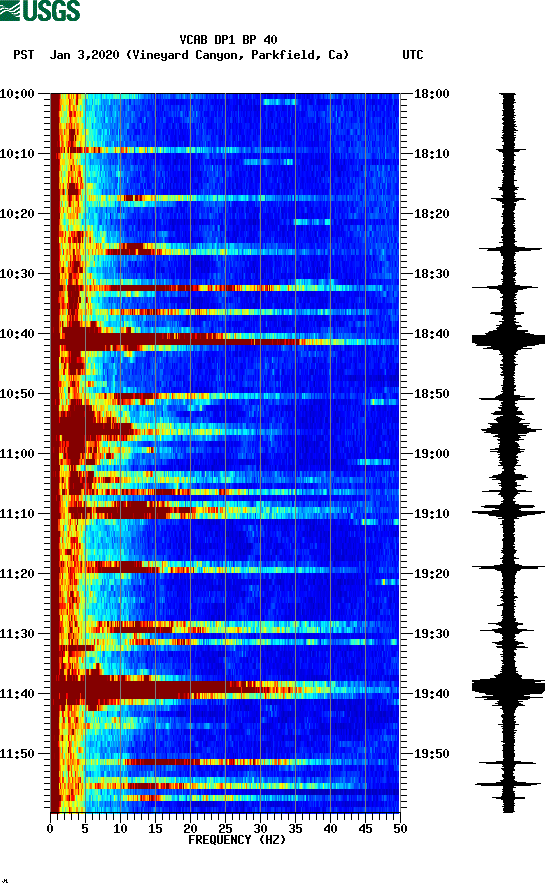Click the 19:30 UTC time label

click(x=432, y=634)
